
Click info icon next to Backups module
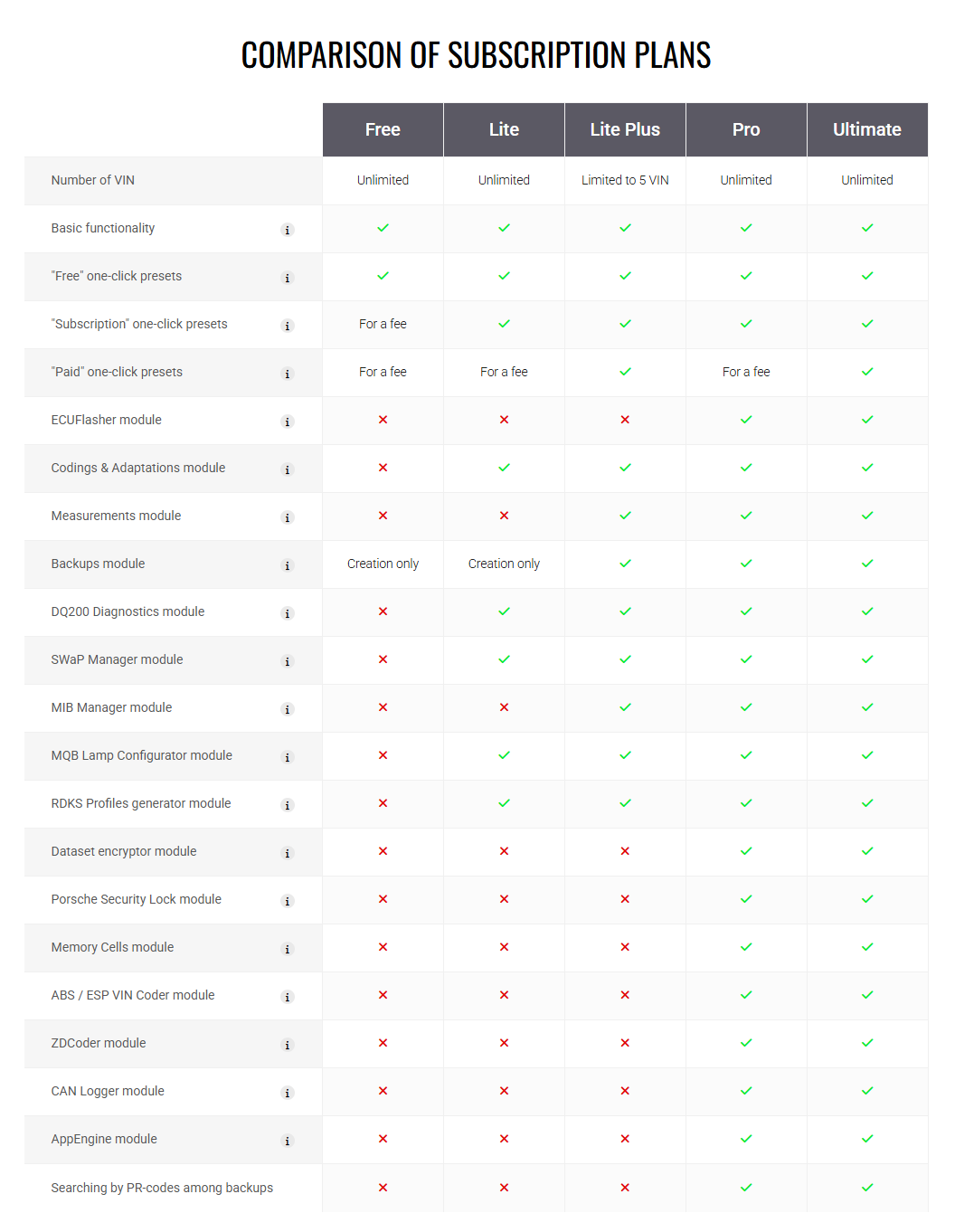[288, 565]
